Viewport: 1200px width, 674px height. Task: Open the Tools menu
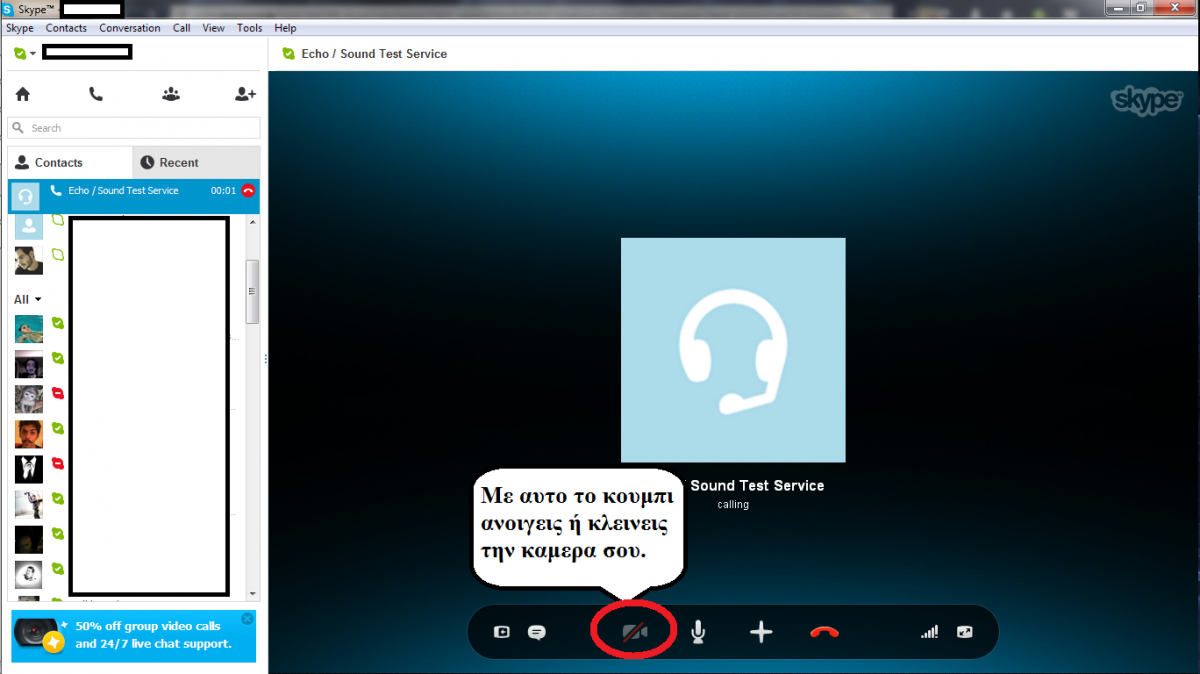[x=250, y=28]
